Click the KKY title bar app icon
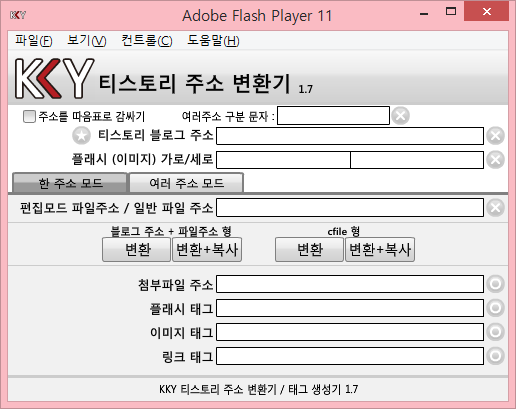This screenshot has width=516, height=409. [18, 15]
